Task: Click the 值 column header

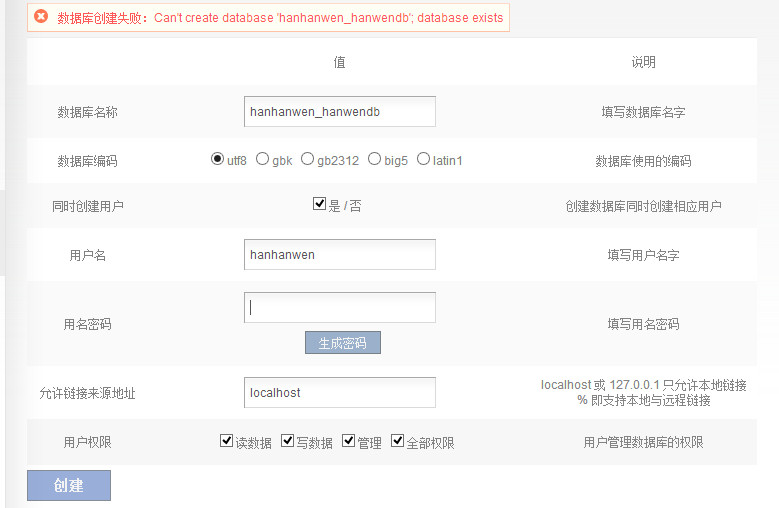Action: (x=339, y=62)
